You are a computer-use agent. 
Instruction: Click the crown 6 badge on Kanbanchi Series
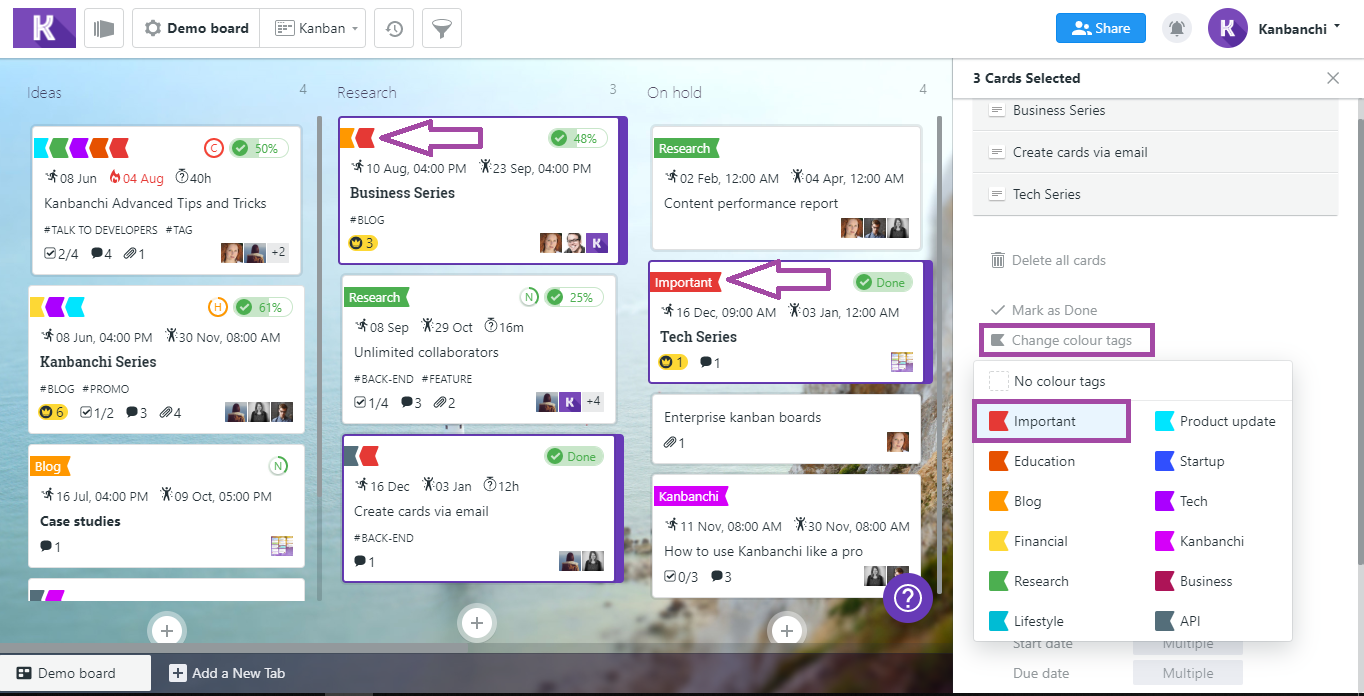coord(52,412)
